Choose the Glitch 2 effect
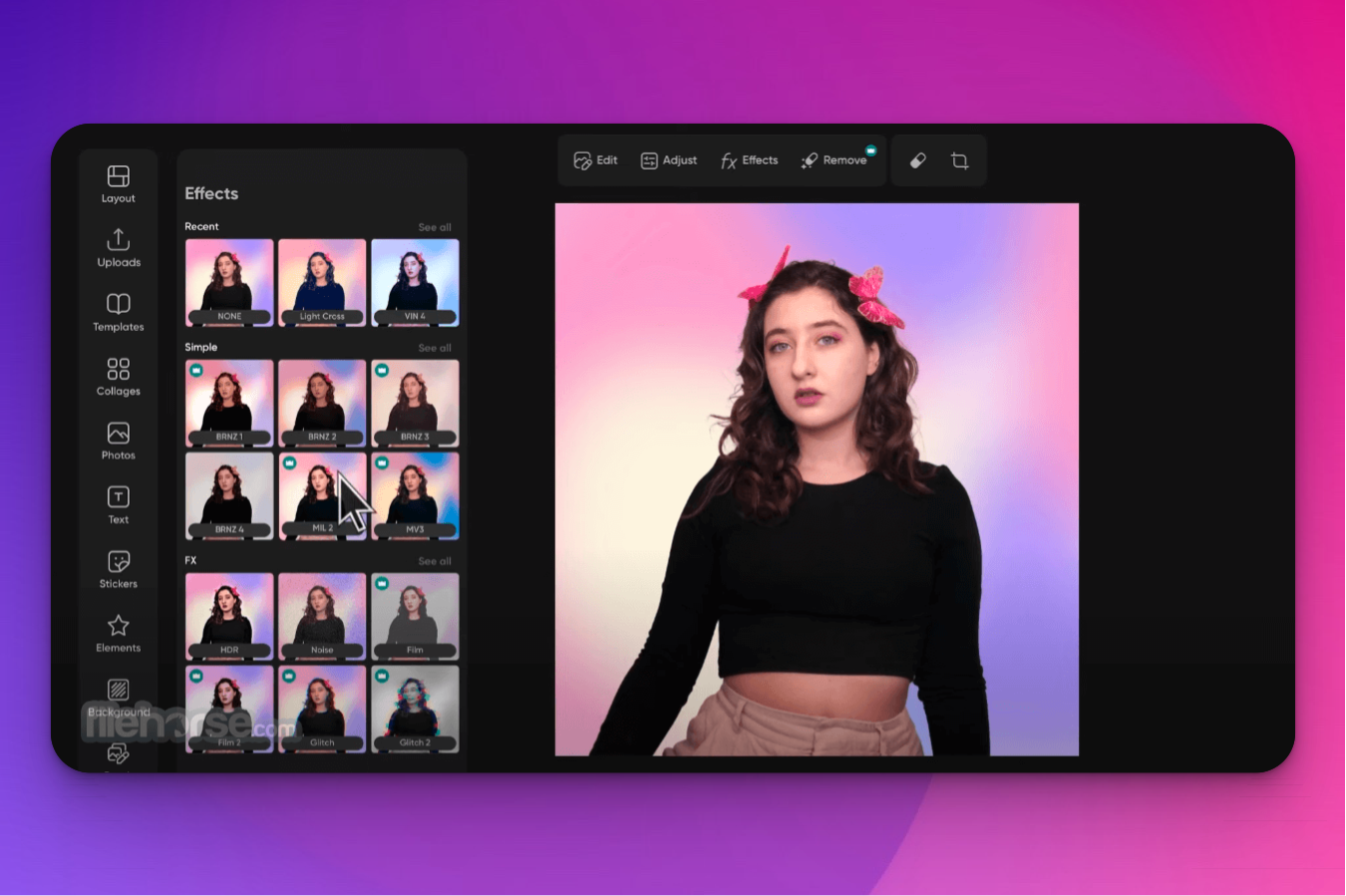This screenshot has height=896, width=1346. pyautogui.click(x=415, y=710)
